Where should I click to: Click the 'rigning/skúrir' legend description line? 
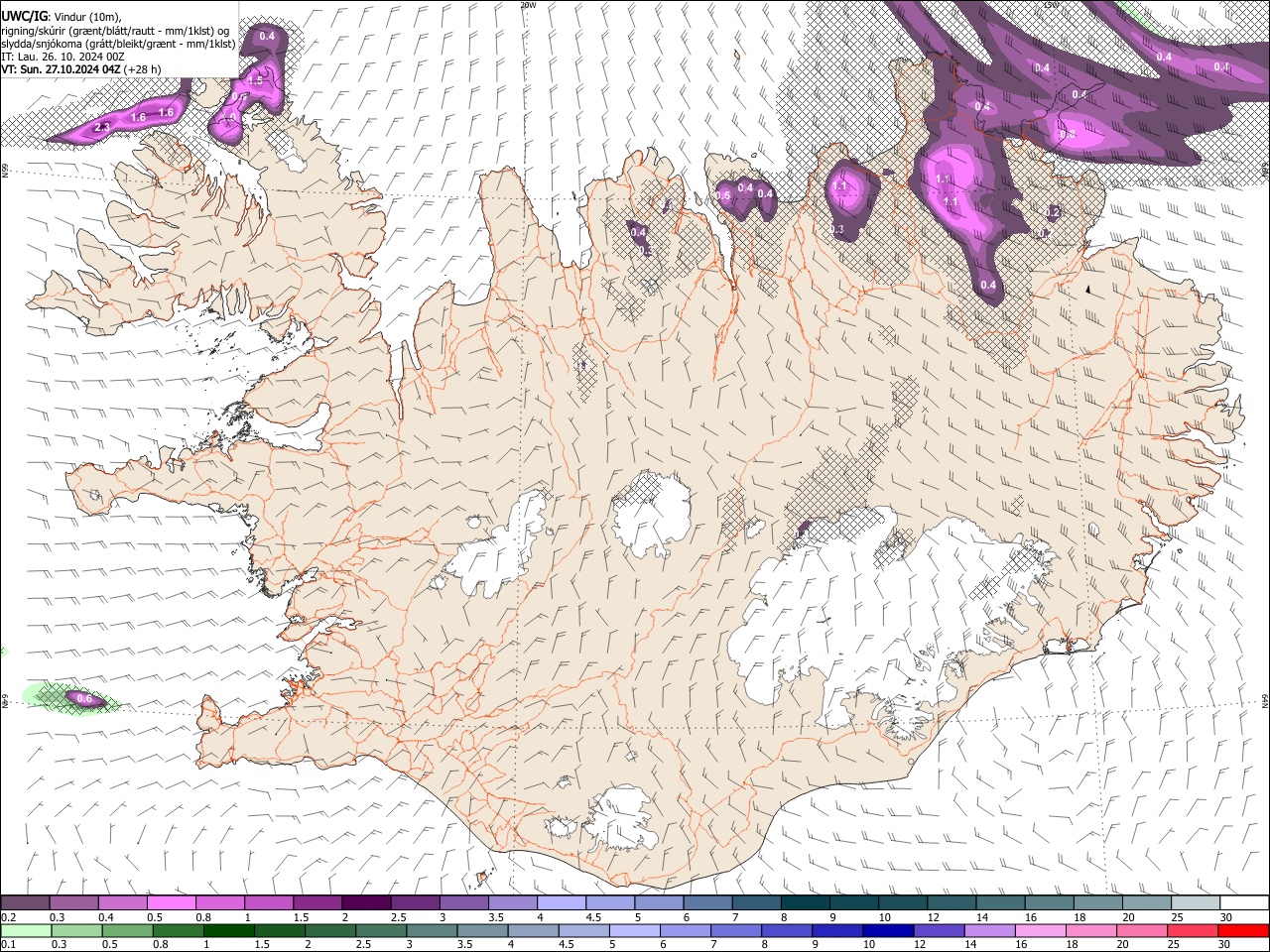[115, 31]
